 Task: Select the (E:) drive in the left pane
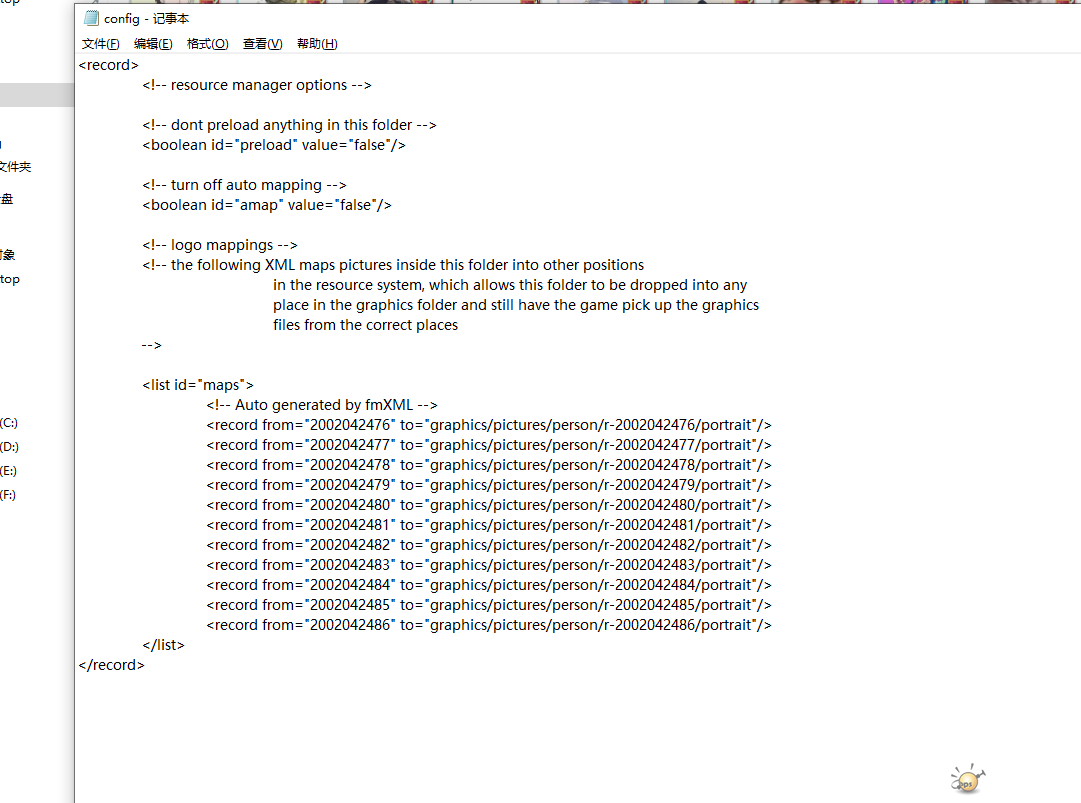pyautogui.click(x=9, y=471)
